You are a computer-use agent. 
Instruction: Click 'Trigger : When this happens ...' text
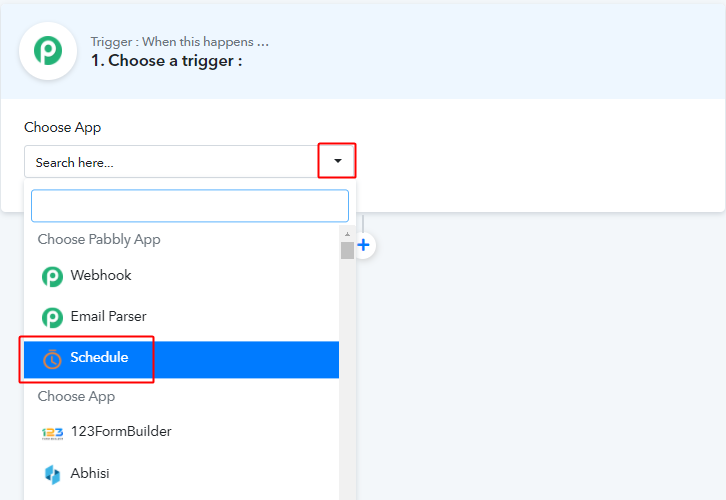pos(180,42)
